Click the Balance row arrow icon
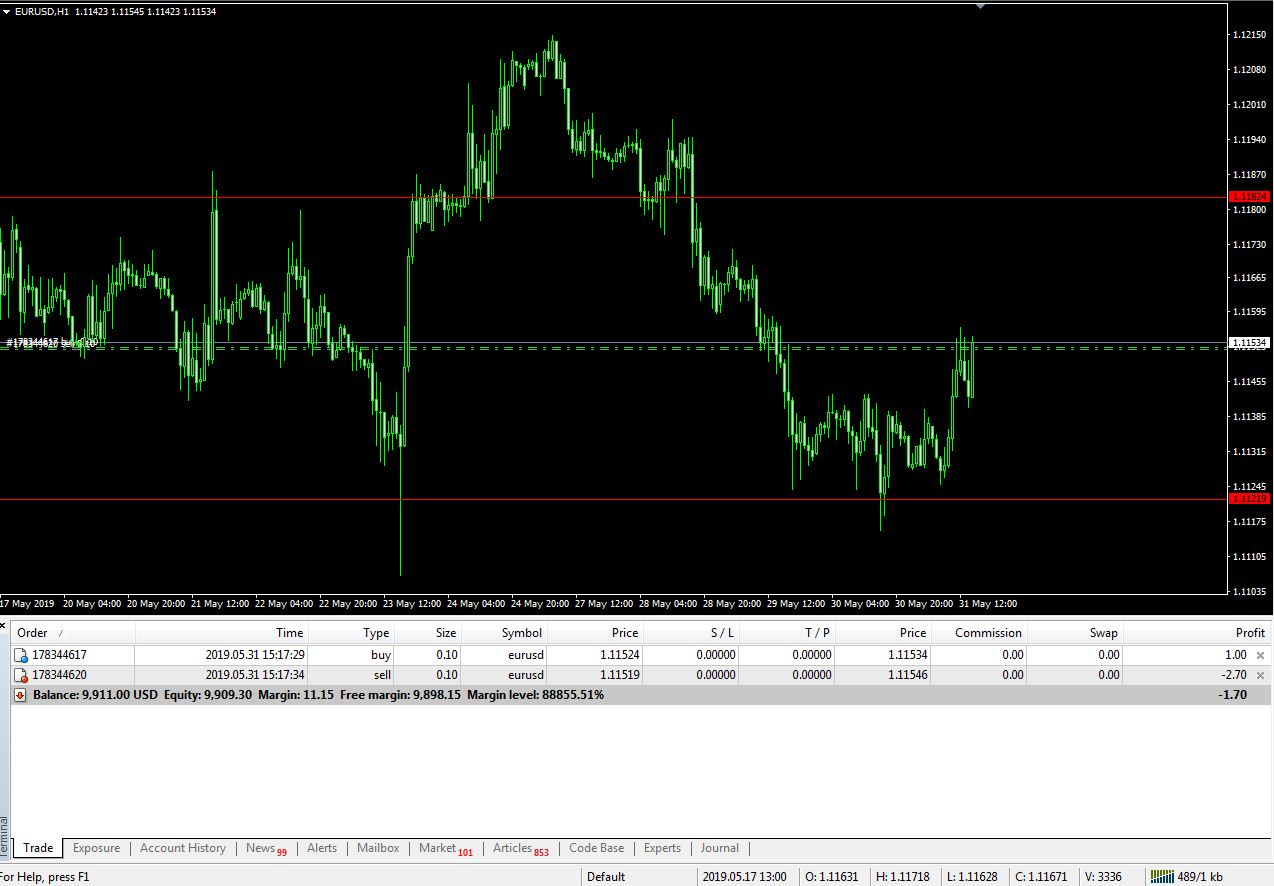 coord(20,695)
